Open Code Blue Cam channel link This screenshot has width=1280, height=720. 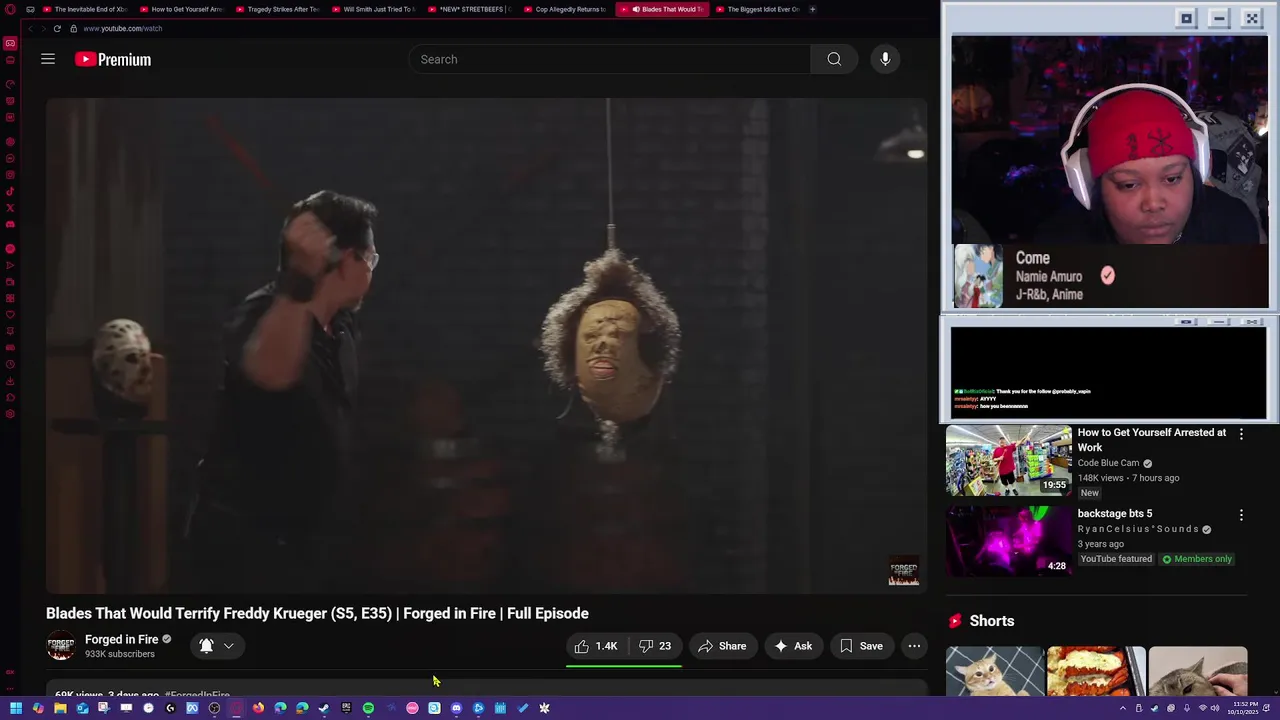(x=1108, y=463)
